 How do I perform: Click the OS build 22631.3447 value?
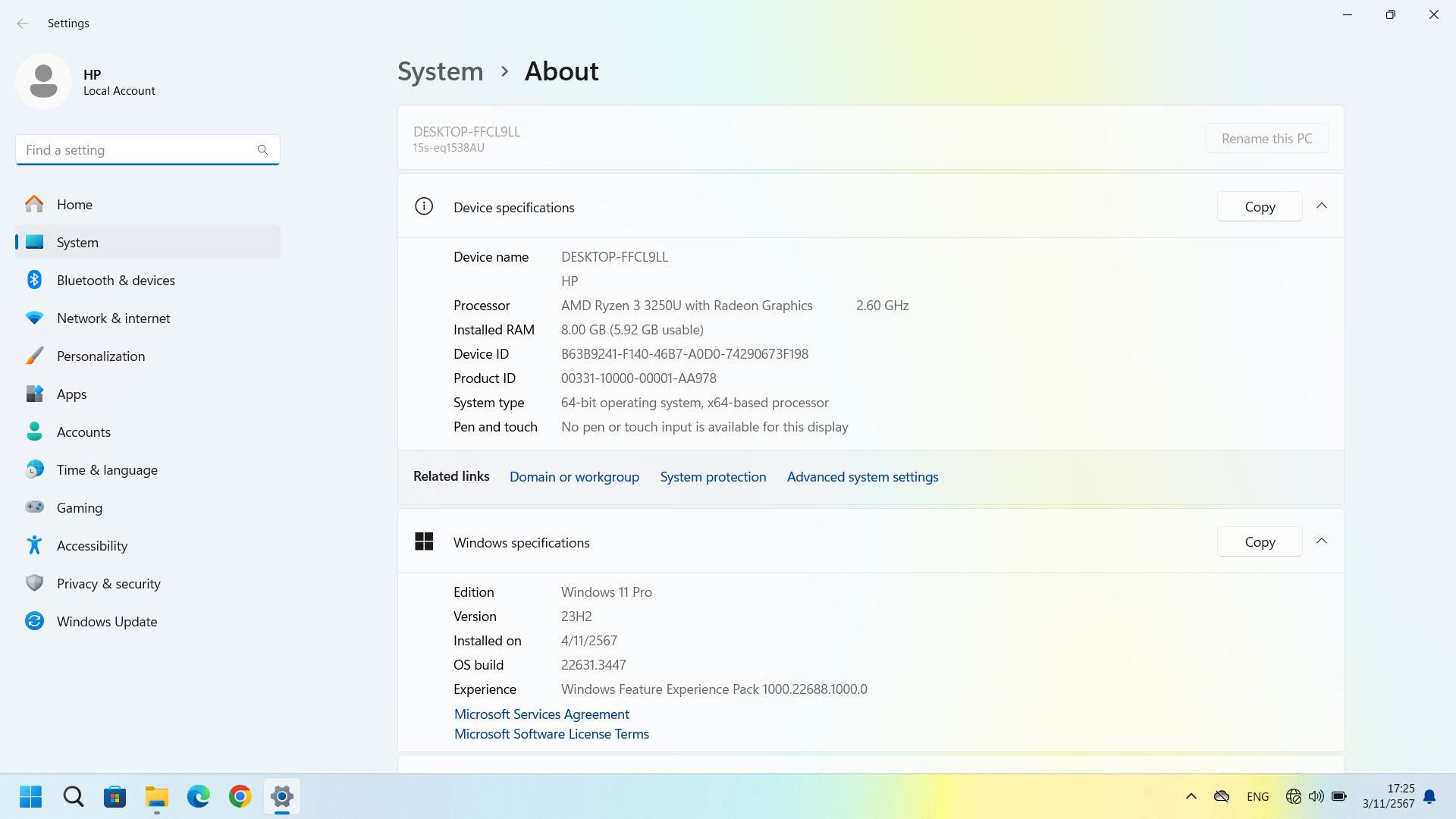pos(594,665)
